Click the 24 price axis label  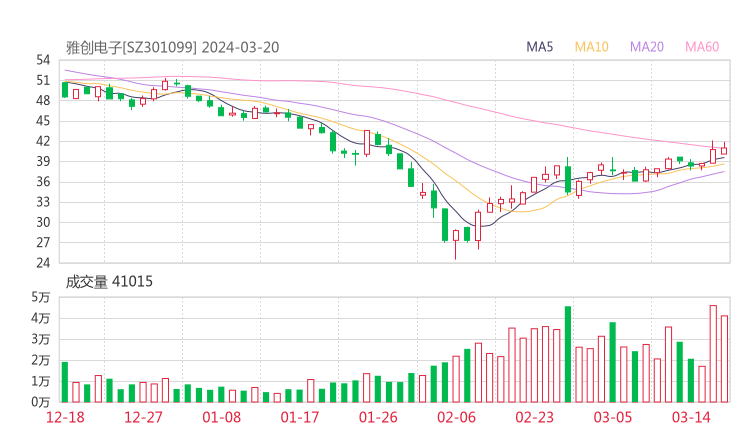[x=43, y=263]
